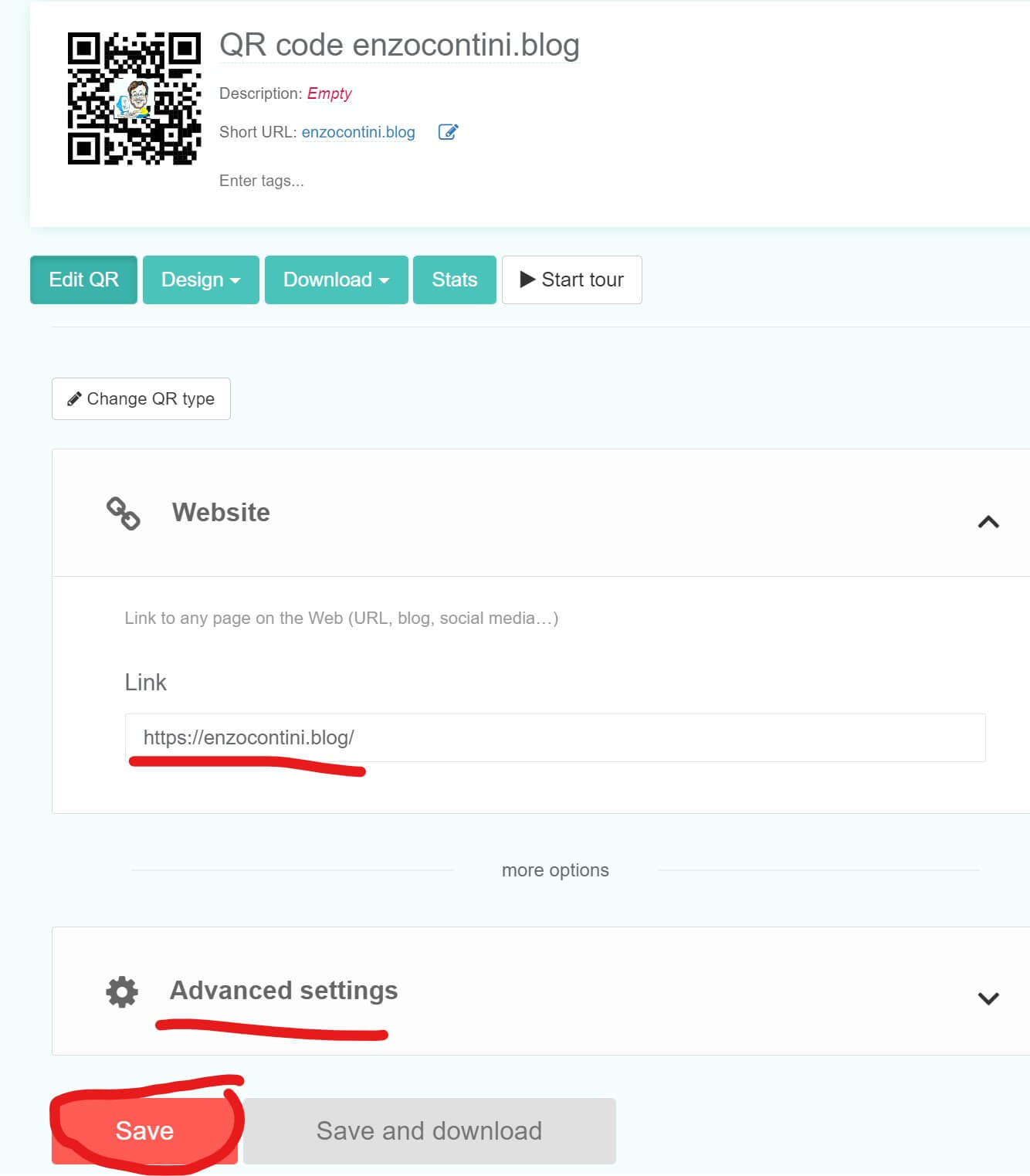Click the Enter tags field

262,181
